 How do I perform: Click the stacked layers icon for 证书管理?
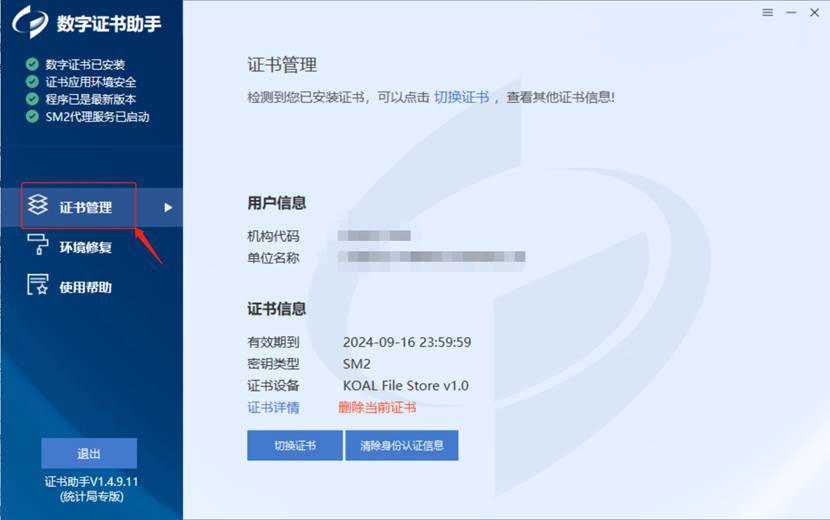38,205
